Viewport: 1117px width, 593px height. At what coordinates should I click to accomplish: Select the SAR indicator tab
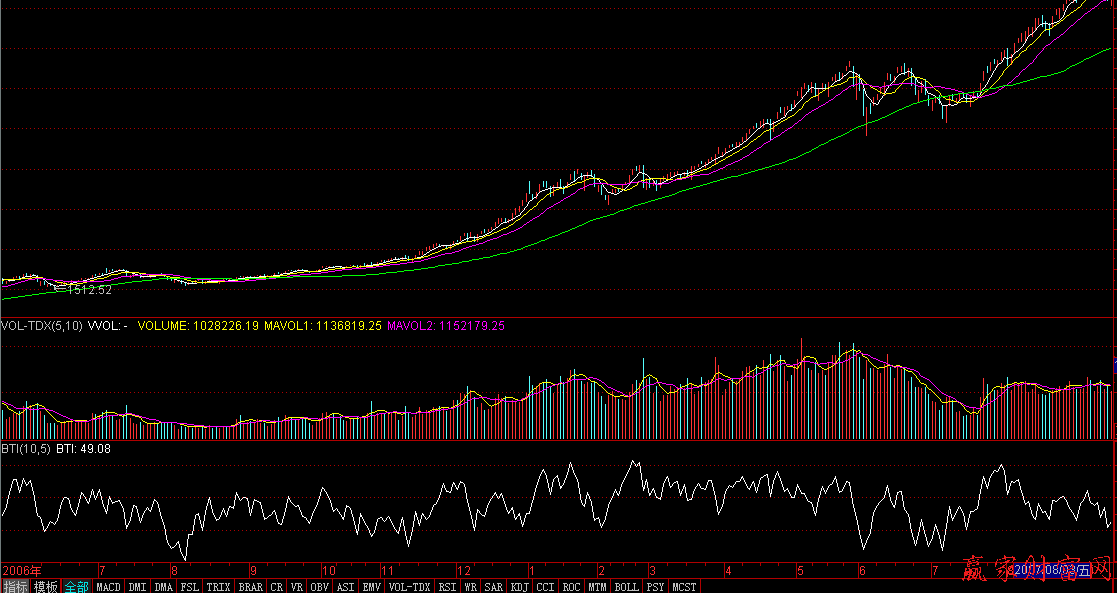tap(494, 587)
